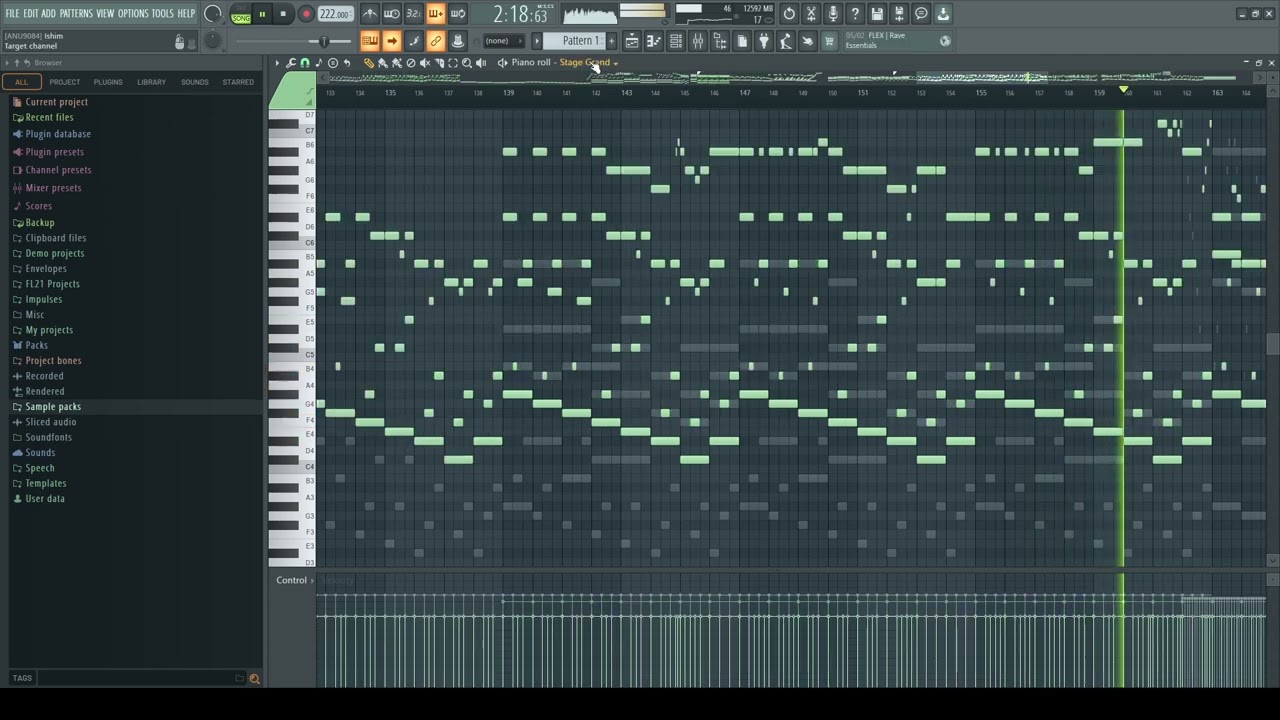Image resolution: width=1280 pixels, height=720 pixels.
Task: Open the Channel rack icon
Action: (x=676, y=41)
